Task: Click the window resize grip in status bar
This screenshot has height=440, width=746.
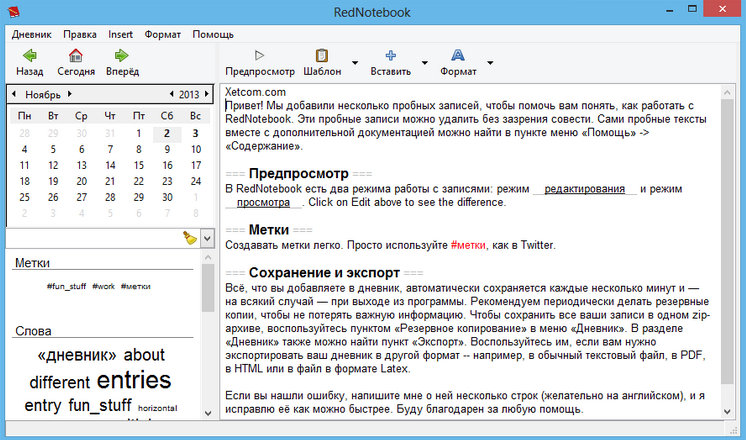Action: pos(733,430)
